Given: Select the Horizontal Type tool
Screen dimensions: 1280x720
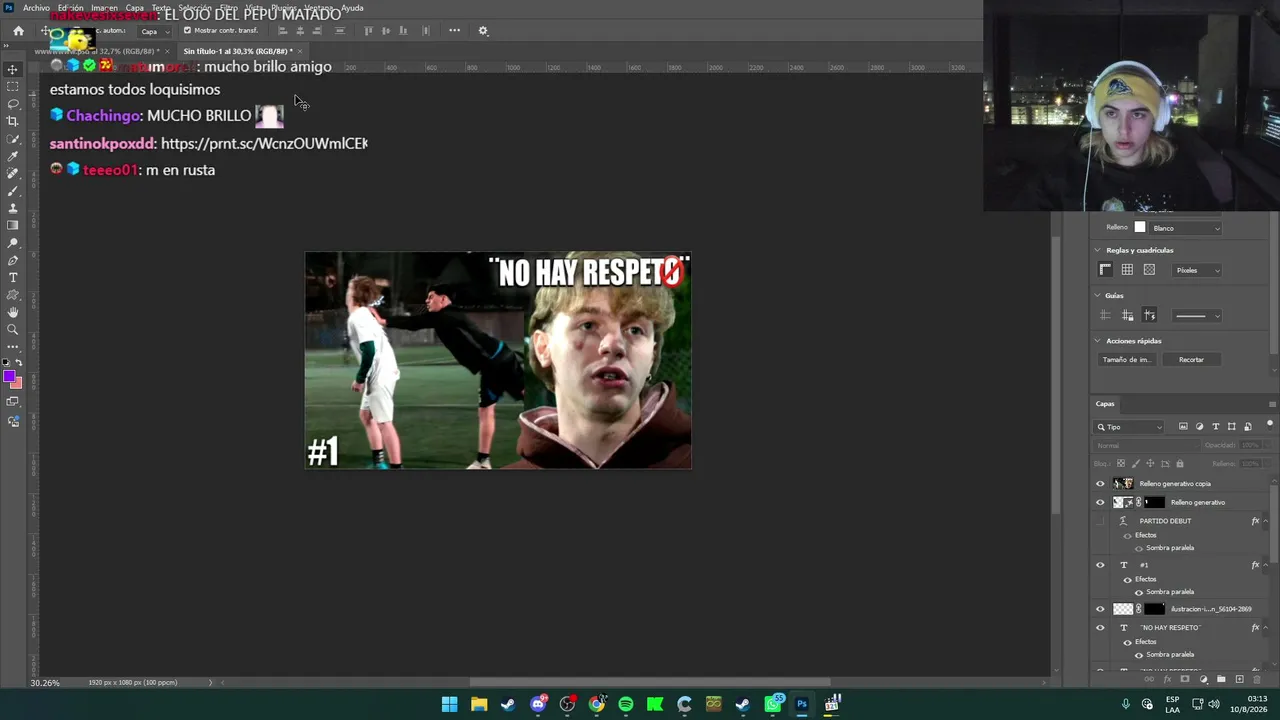Looking at the screenshot, I should (x=13, y=277).
